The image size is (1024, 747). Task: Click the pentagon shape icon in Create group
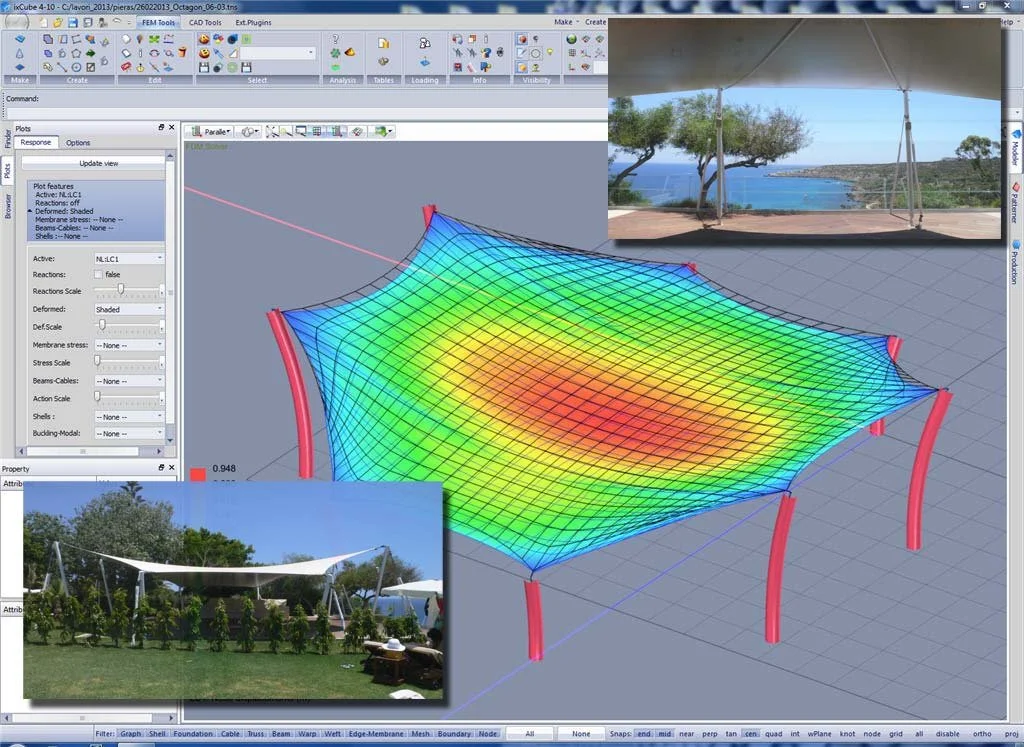point(76,53)
